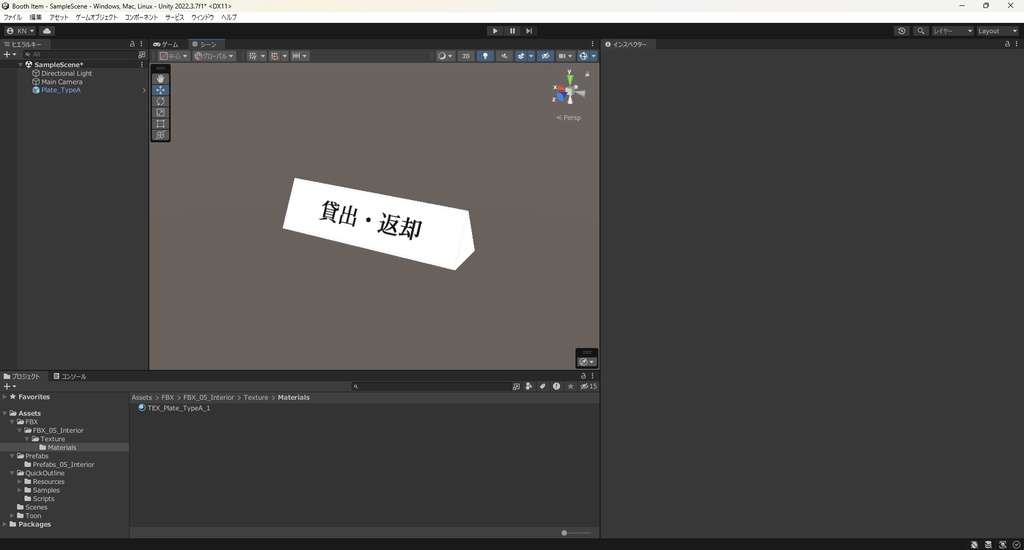Open the draw mode shading dropdown
This screenshot has height=550, width=1024.
[445, 56]
